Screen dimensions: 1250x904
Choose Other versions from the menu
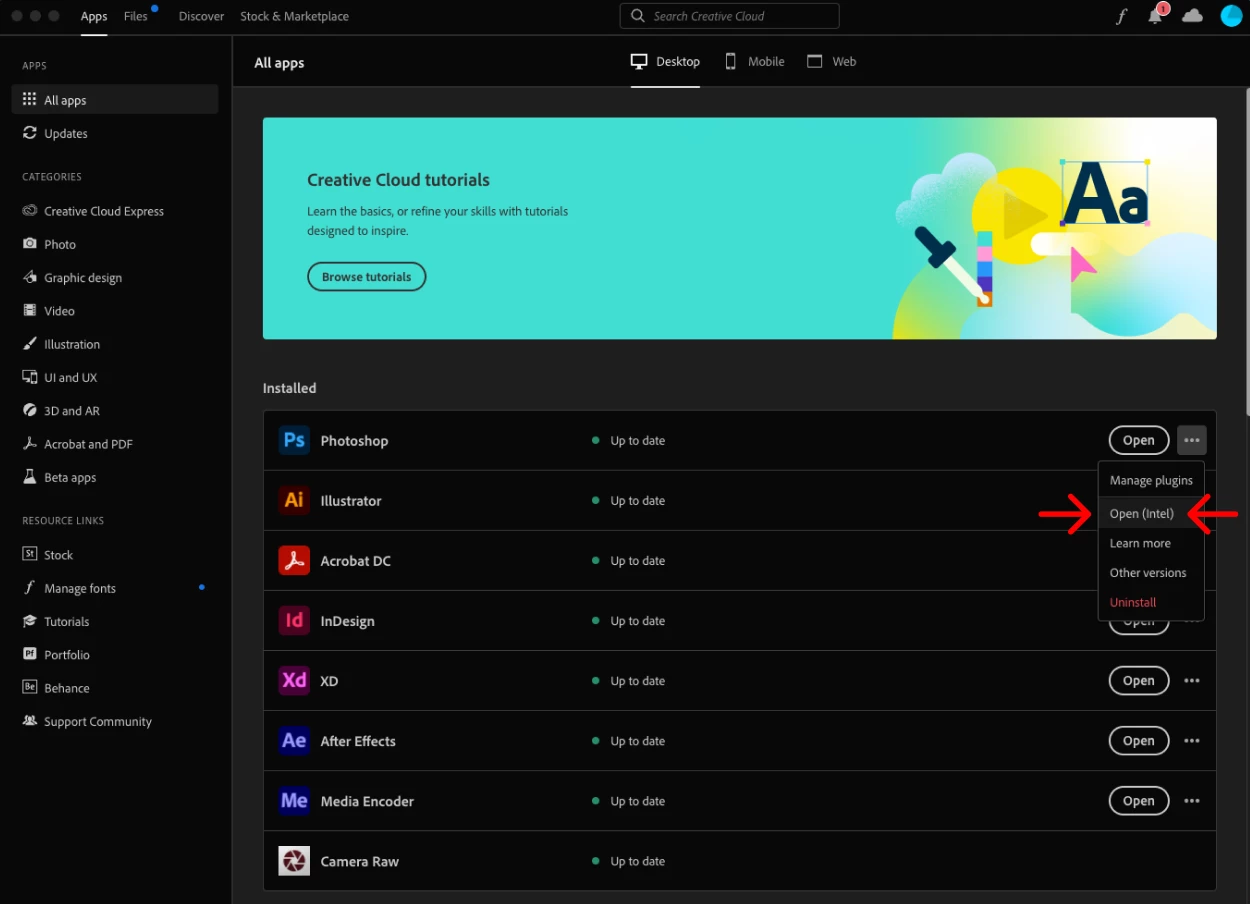(1151, 572)
